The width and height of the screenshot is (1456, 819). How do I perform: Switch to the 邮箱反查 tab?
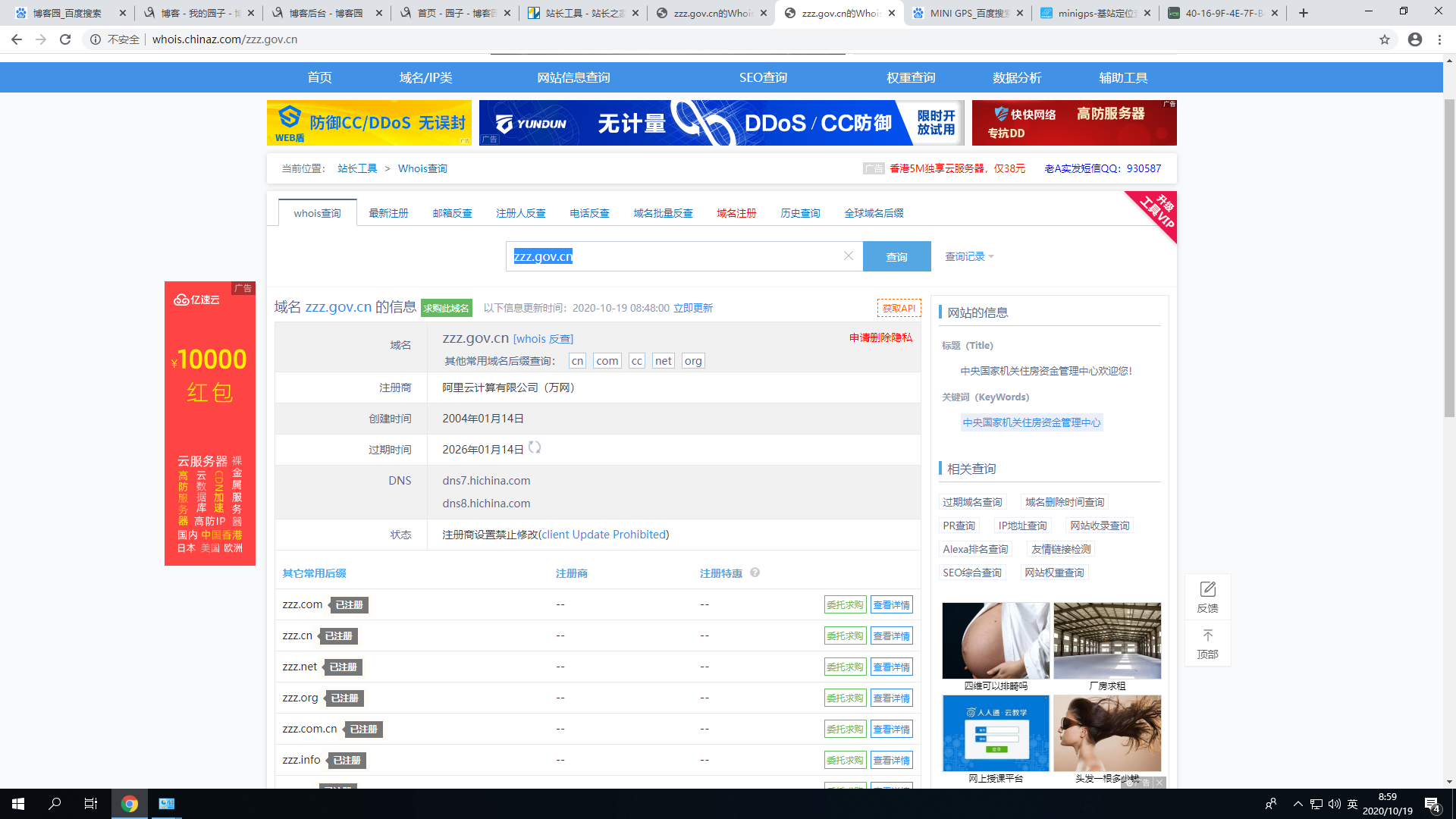[452, 213]
